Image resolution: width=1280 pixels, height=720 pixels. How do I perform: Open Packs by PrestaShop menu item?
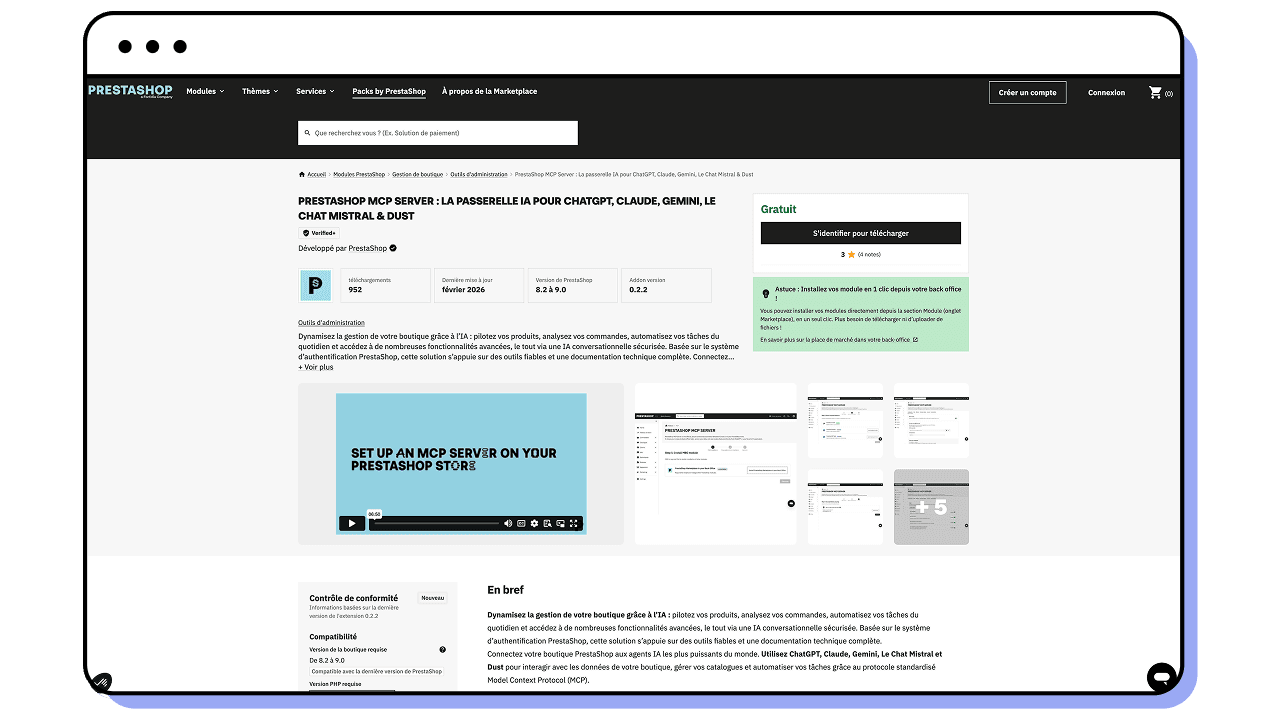click(x=389, y=92)
